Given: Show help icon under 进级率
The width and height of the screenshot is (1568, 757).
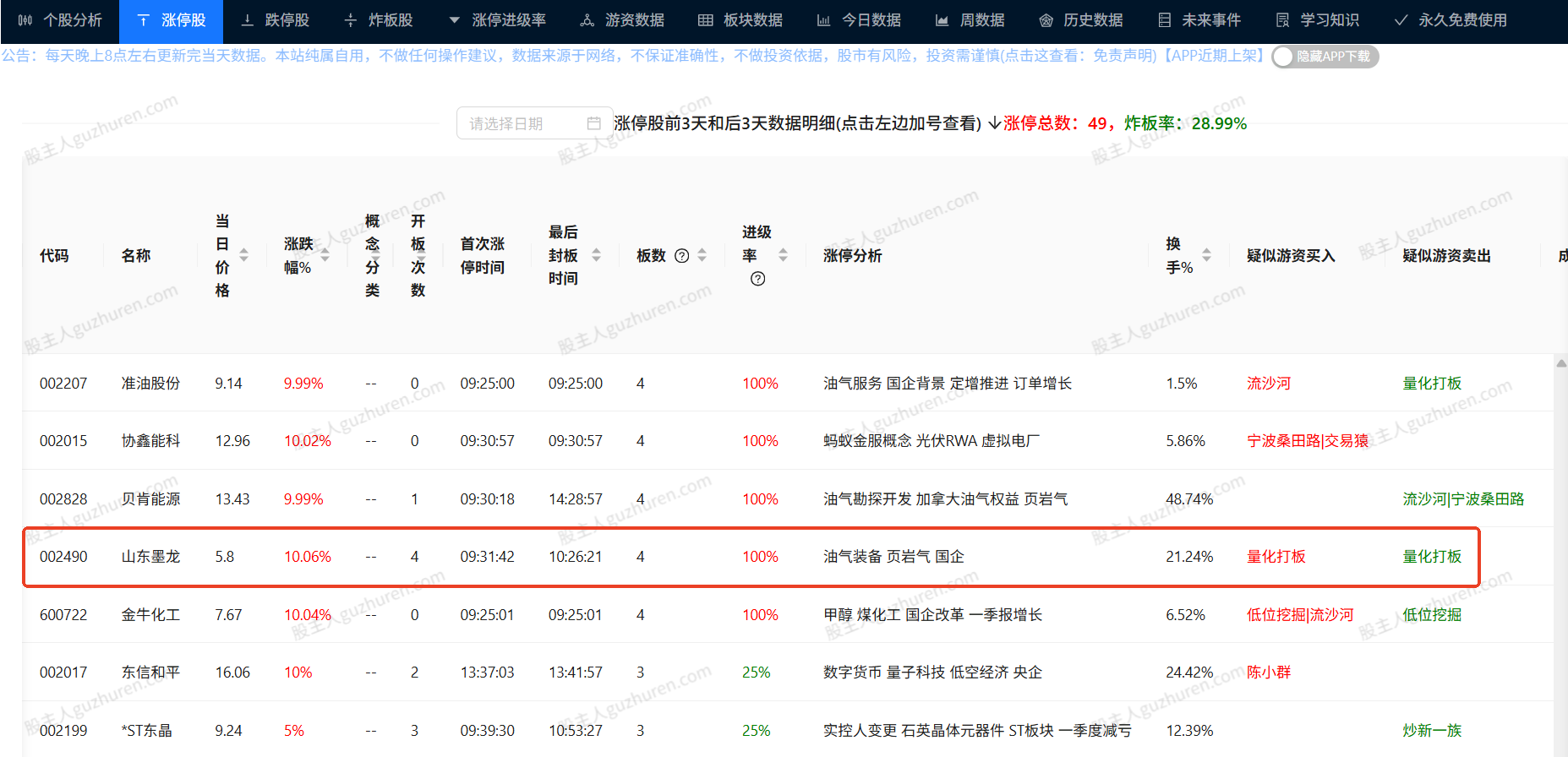Looking at the screenshot, I should 758,279.
